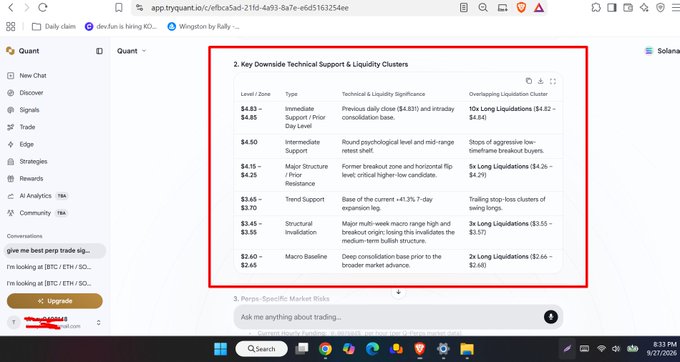
Task: Click the zoom magnifier icon in address bar
Action: [x=483, y=7]
